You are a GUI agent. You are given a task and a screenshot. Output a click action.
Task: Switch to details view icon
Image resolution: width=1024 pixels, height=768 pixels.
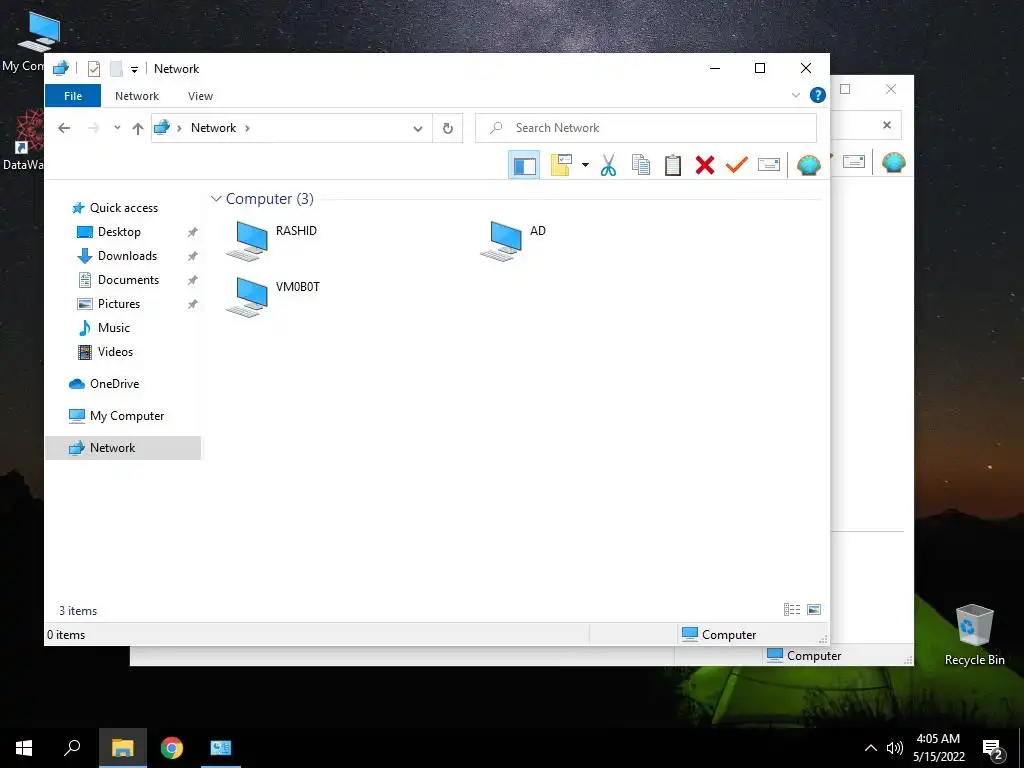[792, 609]
